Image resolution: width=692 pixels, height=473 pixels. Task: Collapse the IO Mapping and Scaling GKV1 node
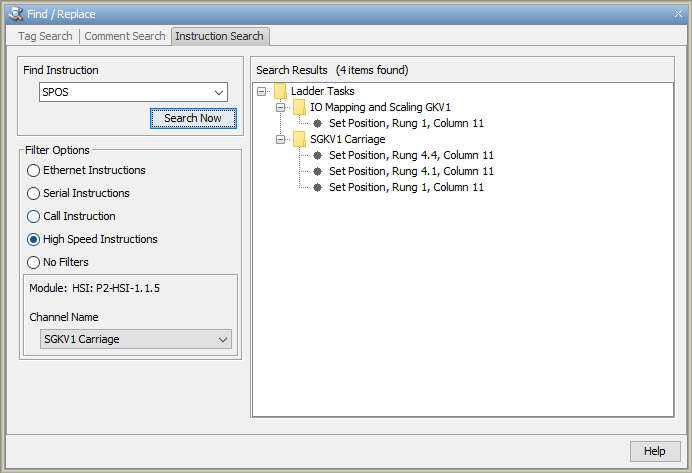point(282,107)
